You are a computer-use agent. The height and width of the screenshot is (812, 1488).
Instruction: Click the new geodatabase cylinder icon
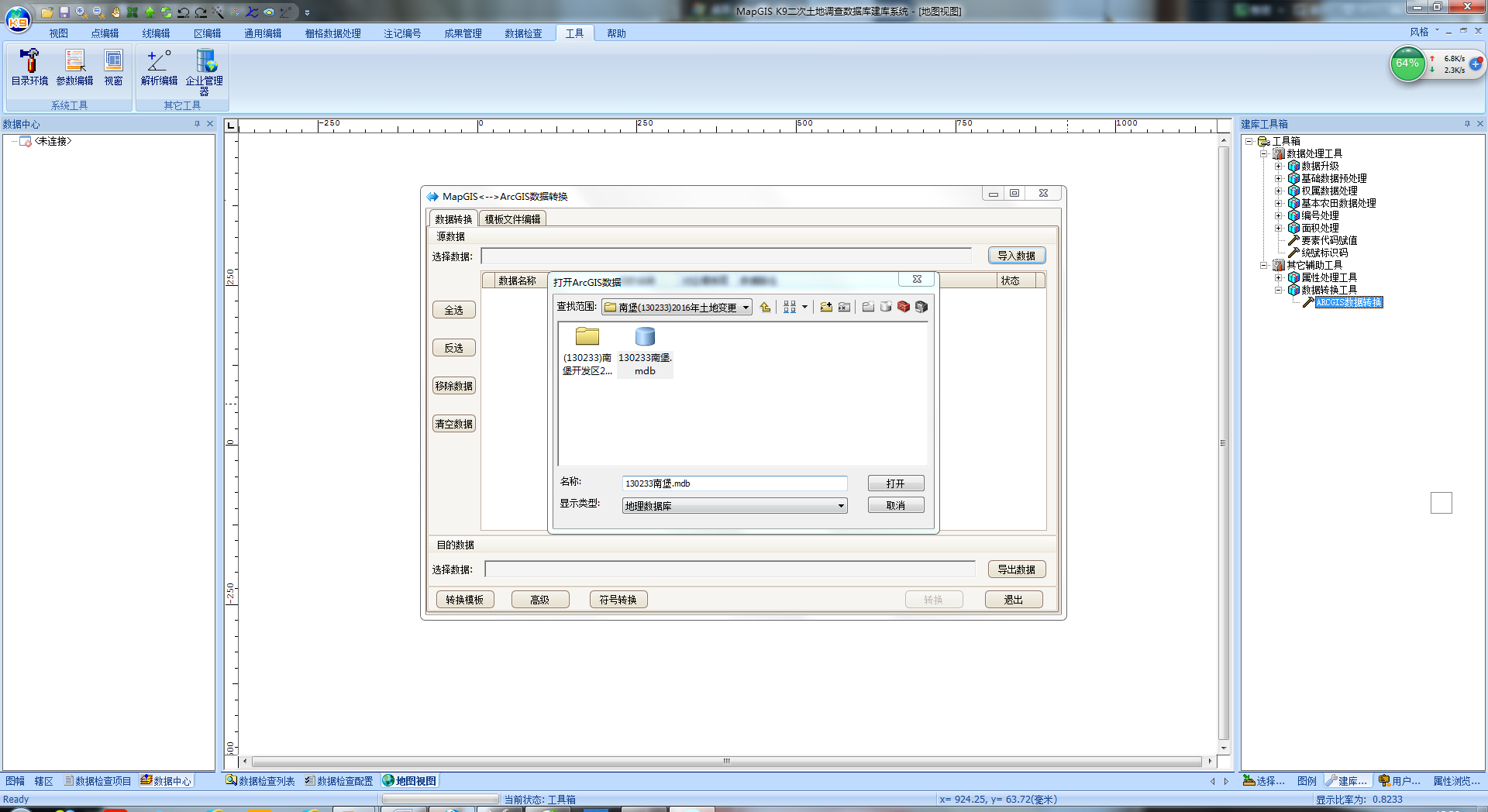886,307
